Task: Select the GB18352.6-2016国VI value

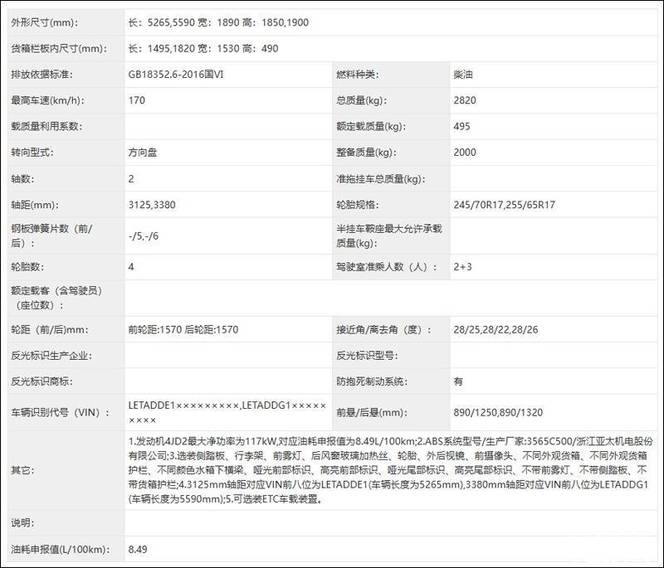Action: (176, 74)
